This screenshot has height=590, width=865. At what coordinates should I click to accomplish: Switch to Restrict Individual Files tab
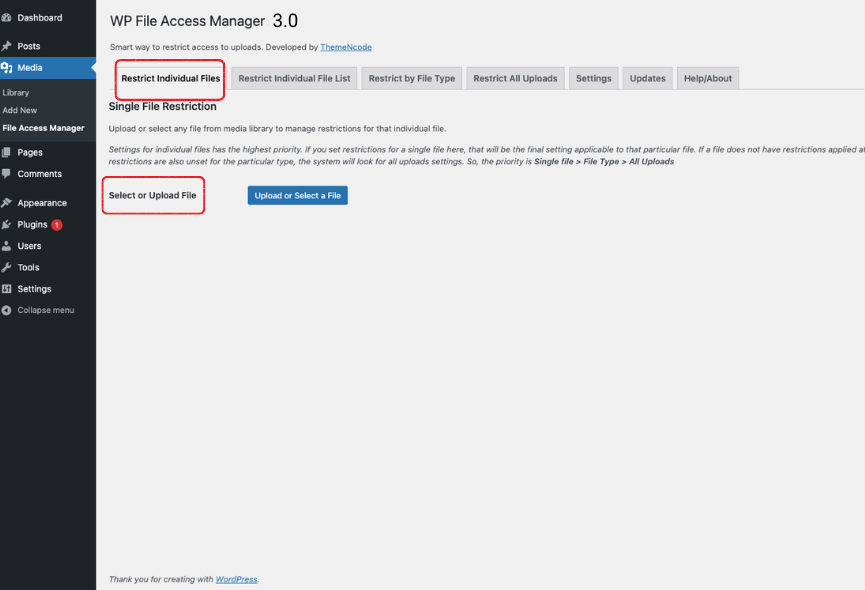pyautogui.click(x=170, y=78)
